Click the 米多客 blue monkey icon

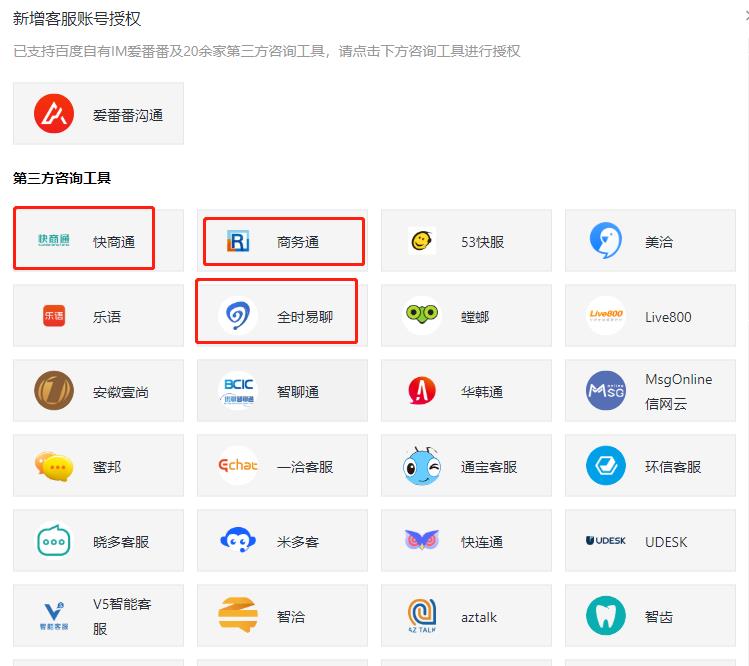click(x=238, y=540)
